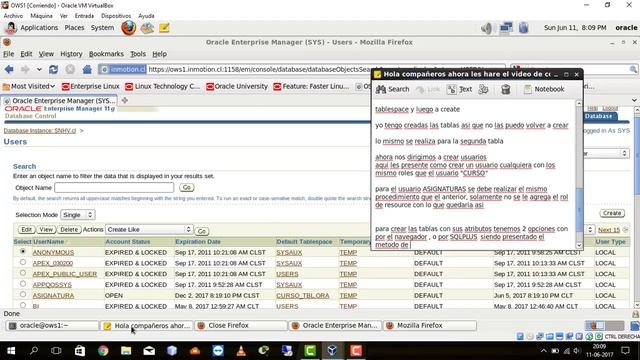The image size is (640, 360).
Task: Click the View button above users table
Action: [x=46, y=229]
